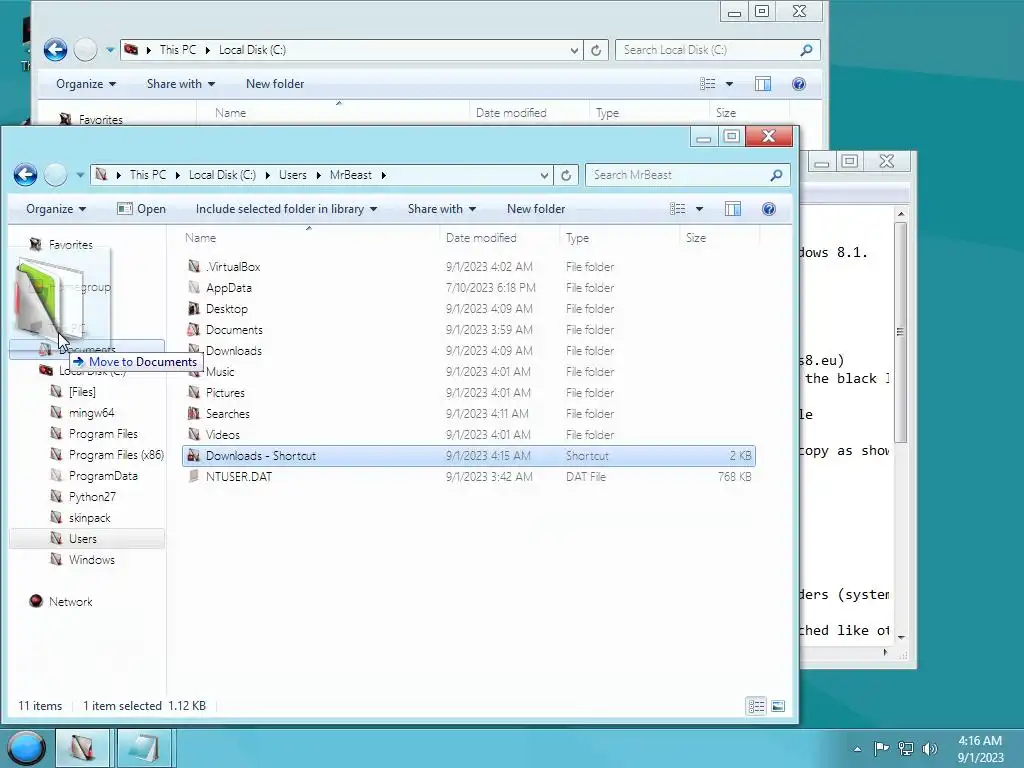Select the Downloads folder in file list

(x=233, y=351)
